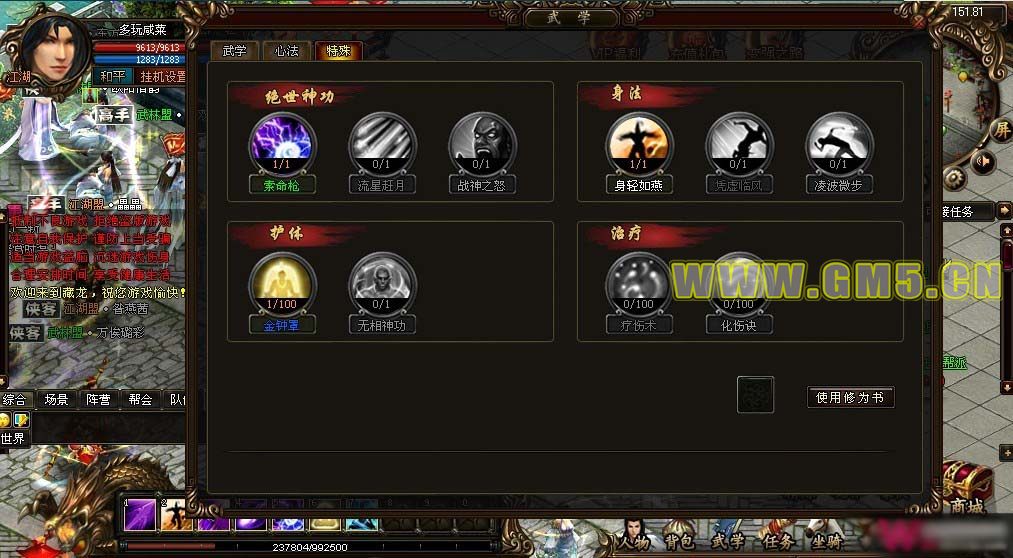The image size is (1013, 558).
Task: Click the 身轻如燕 movement skill icon
Action: [x=639, y=144]
